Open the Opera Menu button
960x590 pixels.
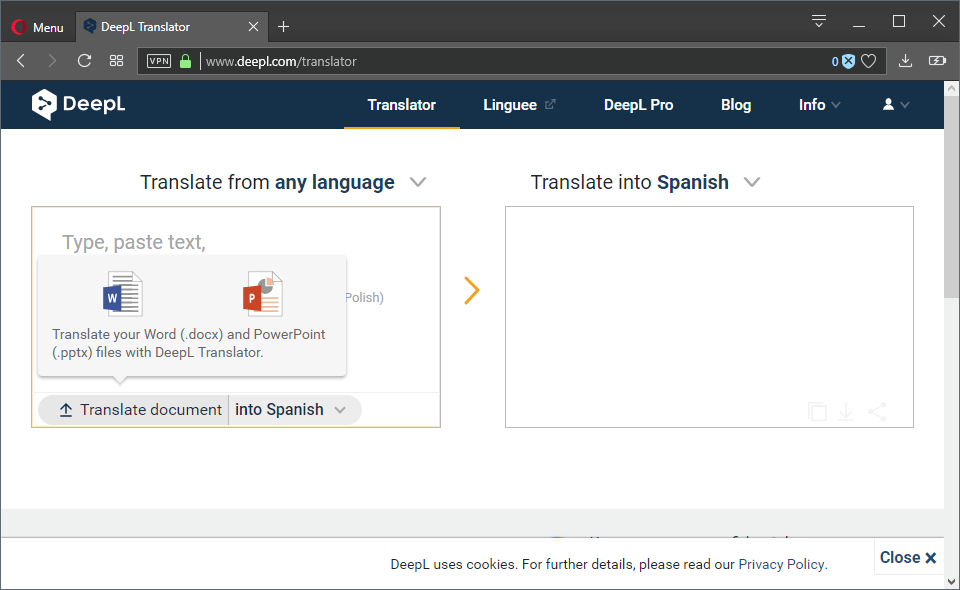[37, 27]
